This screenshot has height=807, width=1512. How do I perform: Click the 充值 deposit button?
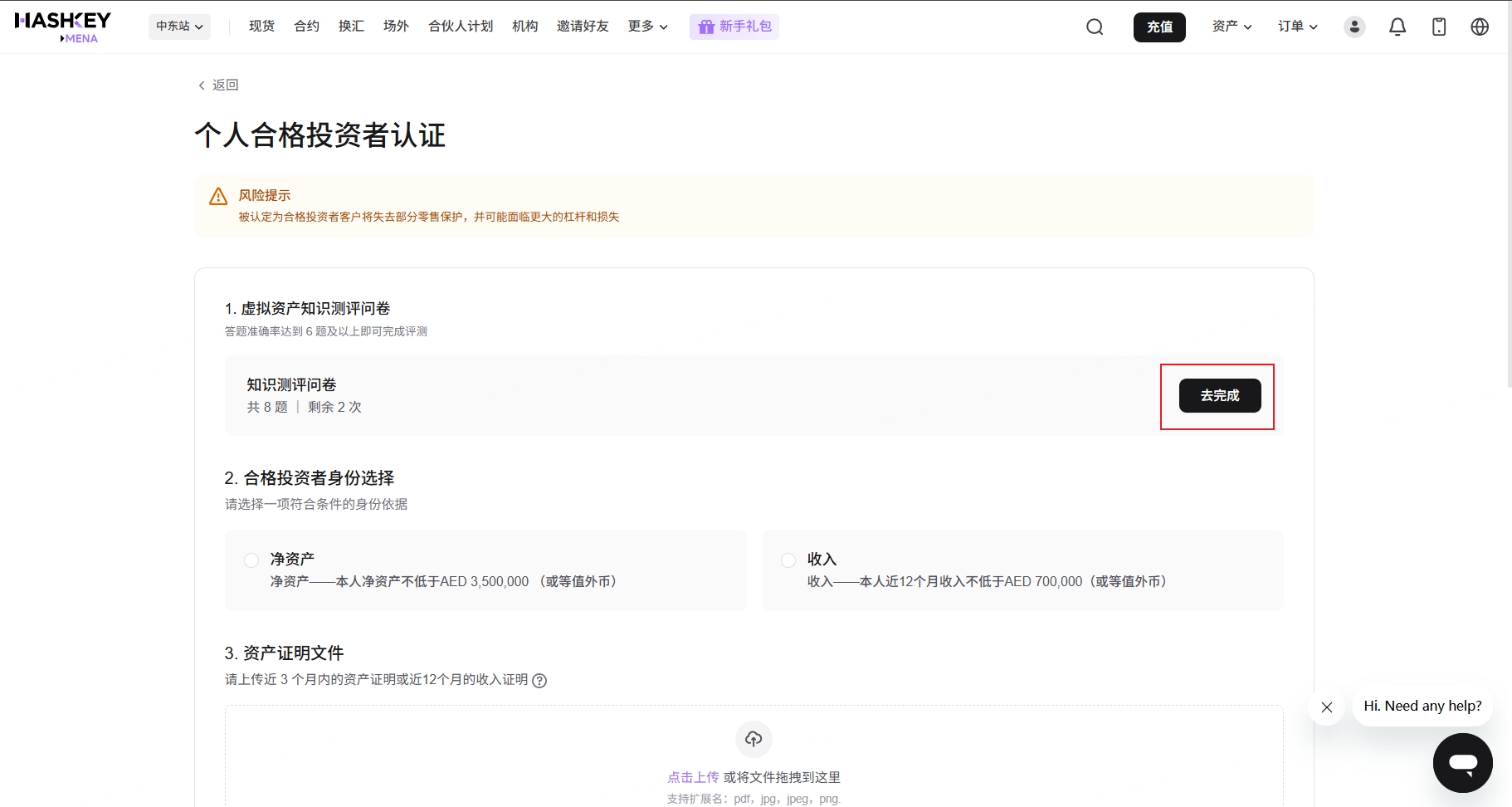pyautogui.click(x=1159, y=27)
